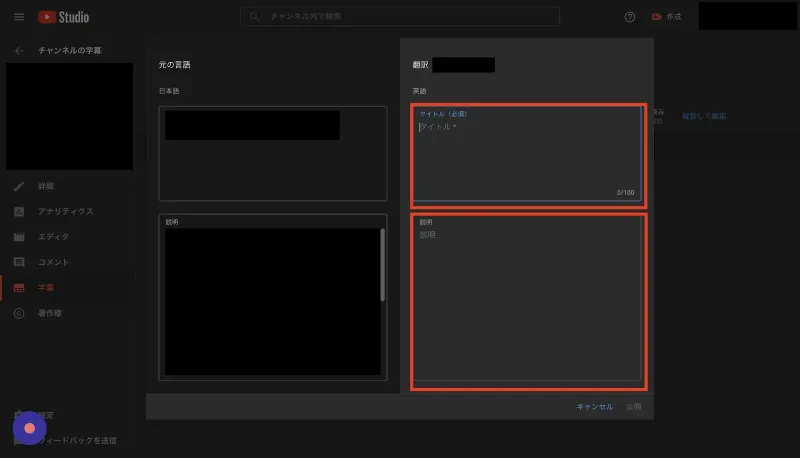This screenshot has width=800, height=458.
Task: Click the copyright circle icon
Action: tap(19, 313)
